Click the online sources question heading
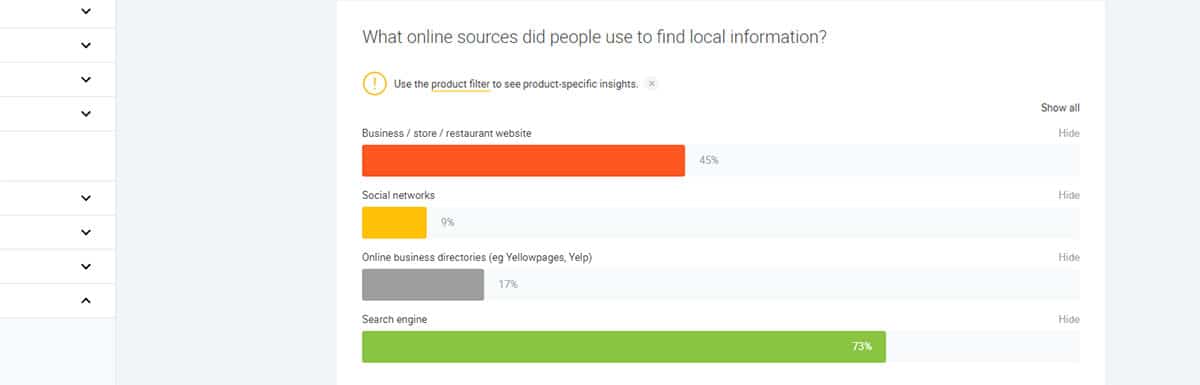Image resolution: width=1200 pixels, height=385 pixels. (x=595, y=38)
